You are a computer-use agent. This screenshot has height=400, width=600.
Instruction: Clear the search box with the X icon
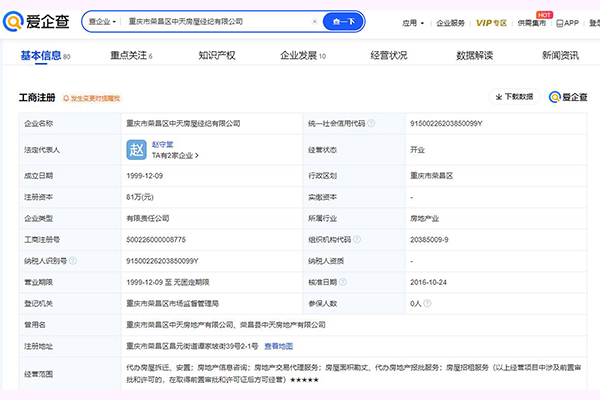click(315, 21)
